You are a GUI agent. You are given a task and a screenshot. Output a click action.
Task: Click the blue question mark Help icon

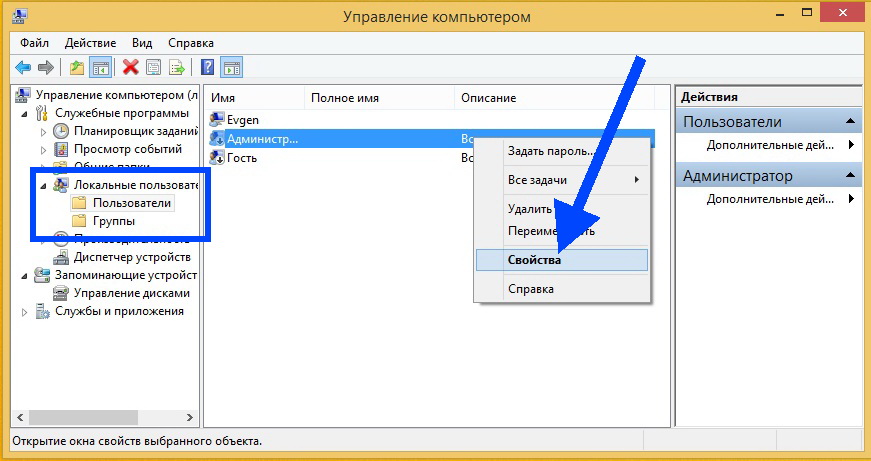tap(207, 68)
